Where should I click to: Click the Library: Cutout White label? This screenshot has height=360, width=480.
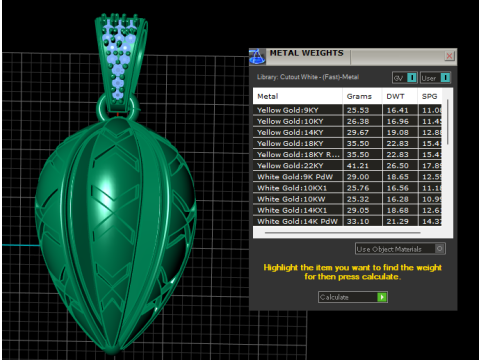(x=308, y=77)
